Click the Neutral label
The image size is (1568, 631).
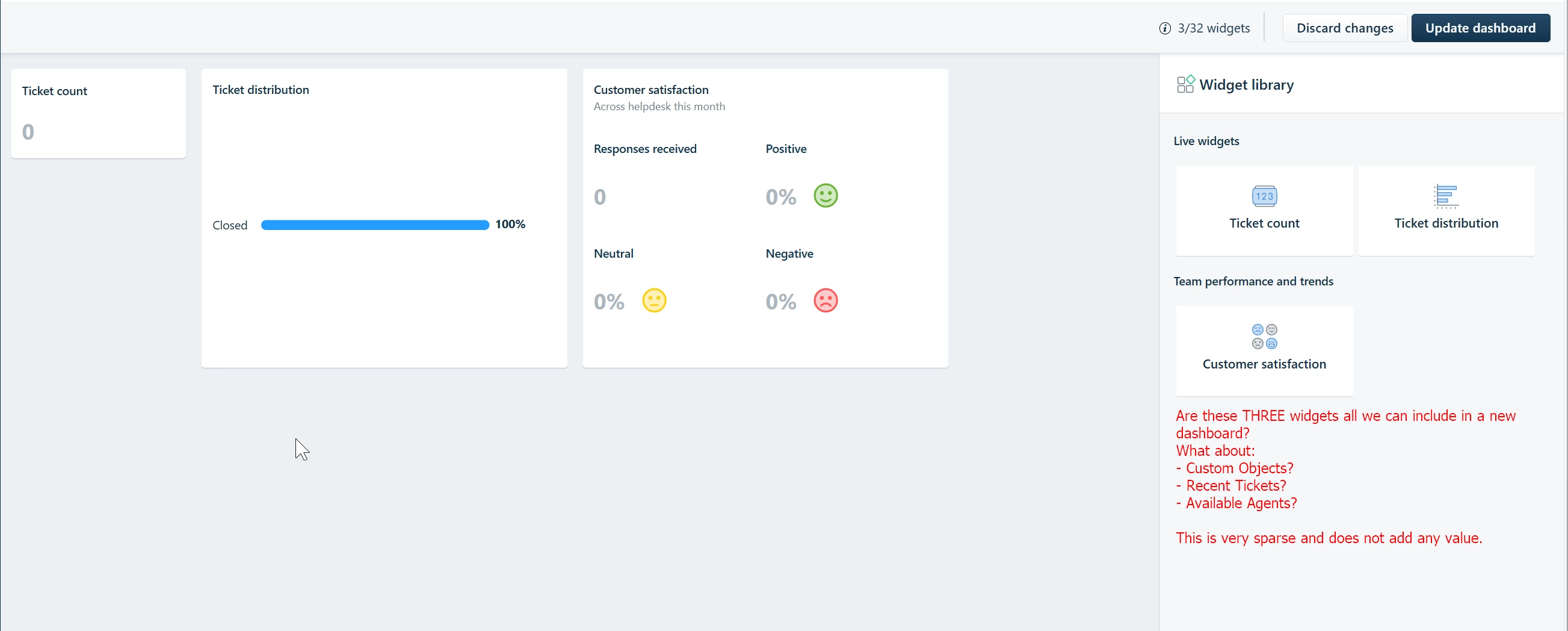[613, 253]
